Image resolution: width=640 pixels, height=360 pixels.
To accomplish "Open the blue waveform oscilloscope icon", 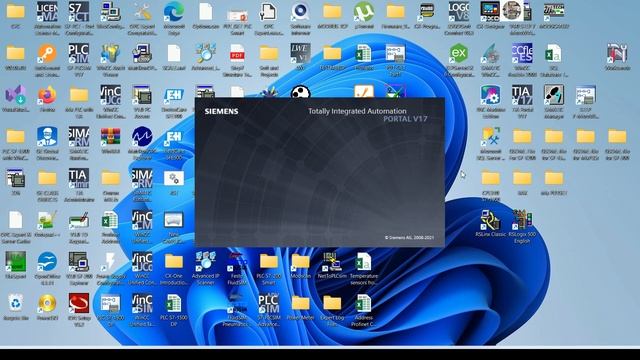I will (142, 137).
